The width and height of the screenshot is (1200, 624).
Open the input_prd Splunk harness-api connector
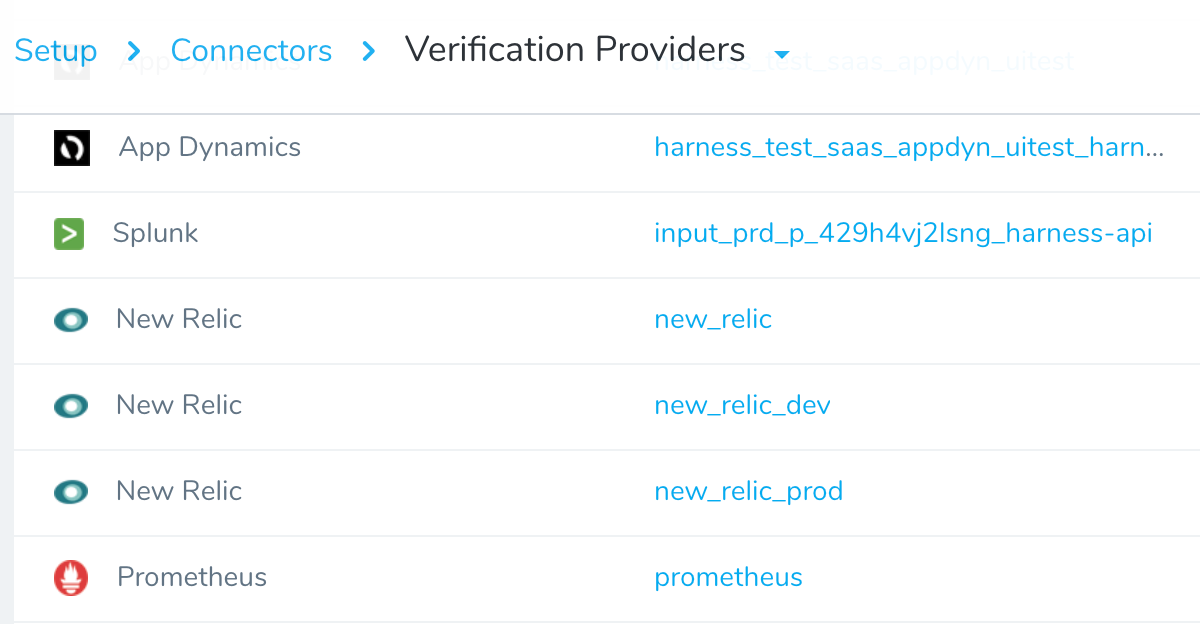[x=903, y=234]
